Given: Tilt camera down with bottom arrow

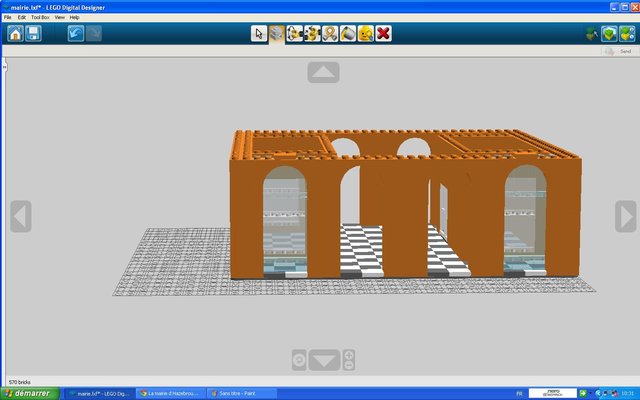Looking at the screenshot, I should 323,359.
